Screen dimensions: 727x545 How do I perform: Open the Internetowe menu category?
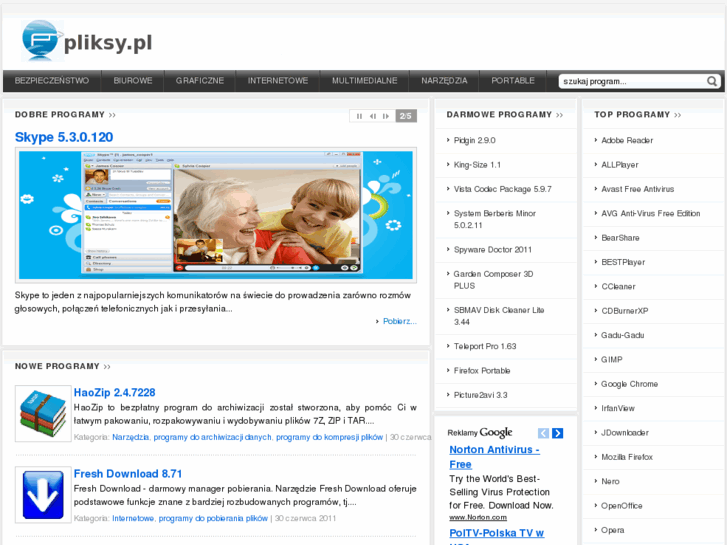point(278,81)
